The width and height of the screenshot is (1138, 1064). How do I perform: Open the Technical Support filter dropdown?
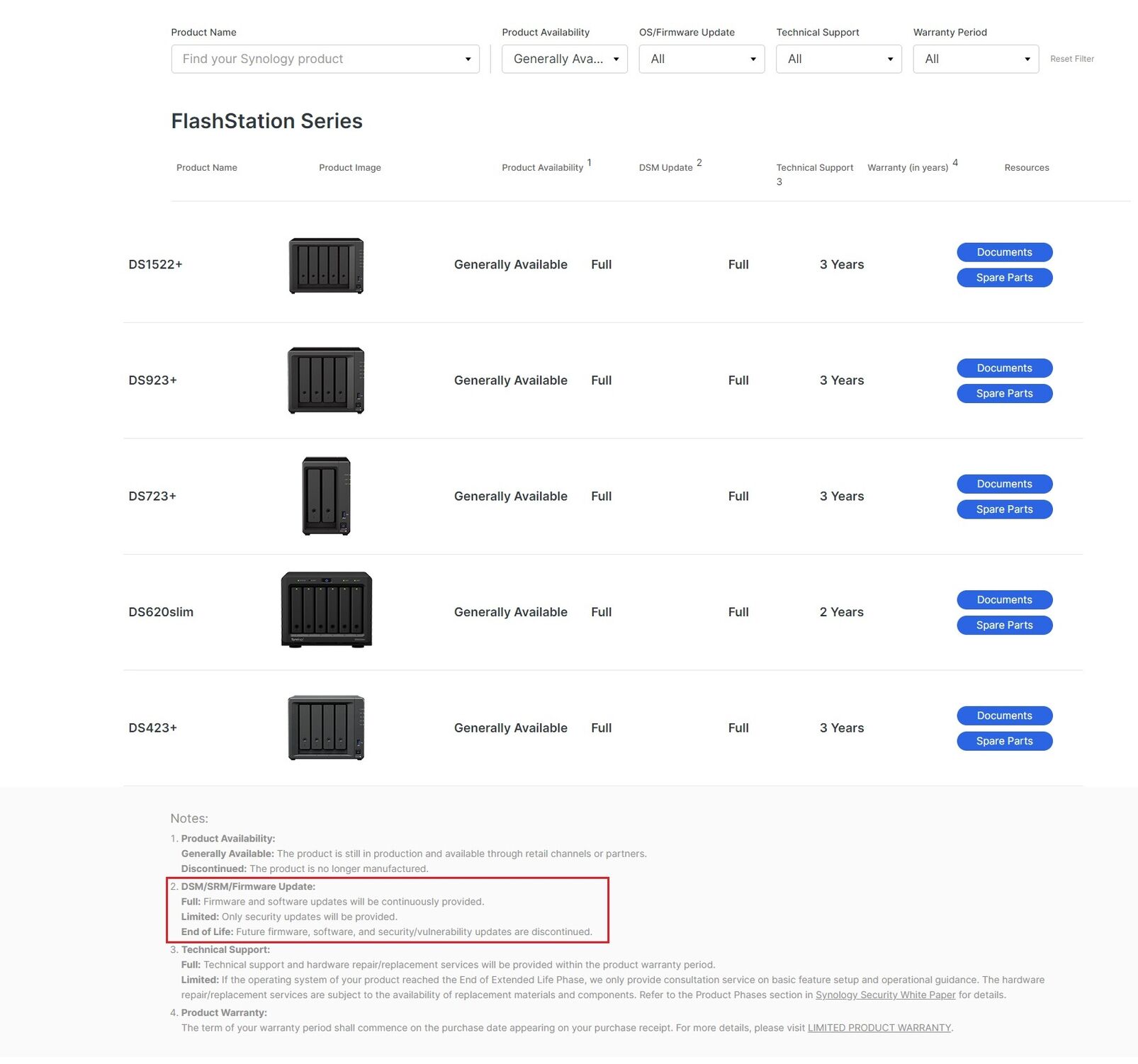click(x=839, y=59)
